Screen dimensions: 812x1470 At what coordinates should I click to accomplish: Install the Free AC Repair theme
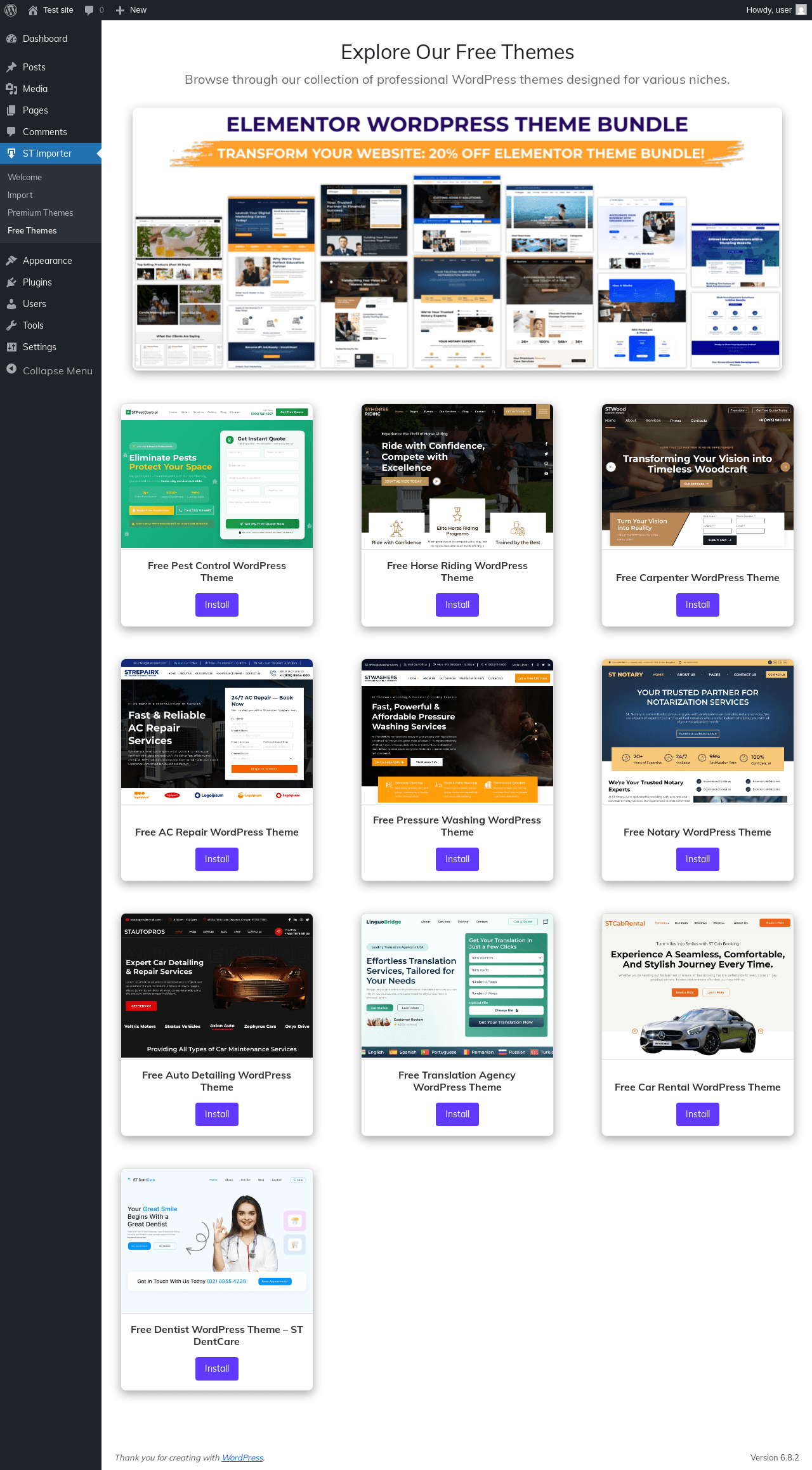(217, 859)
